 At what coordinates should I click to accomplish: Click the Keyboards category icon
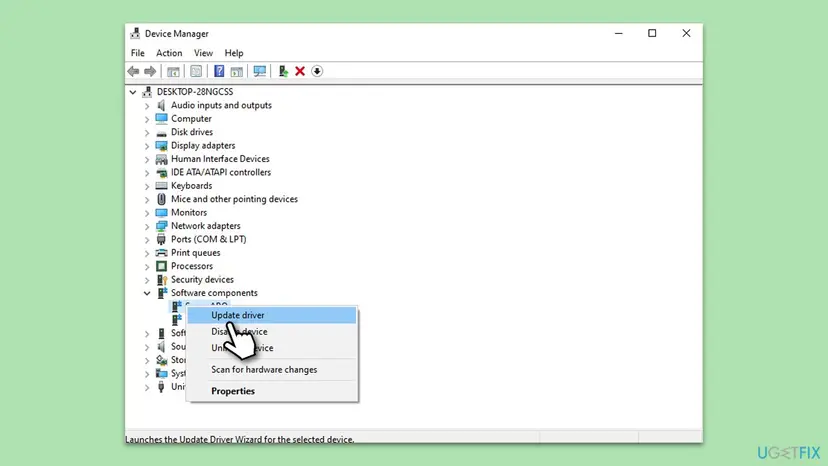click(x=162, y=185)
